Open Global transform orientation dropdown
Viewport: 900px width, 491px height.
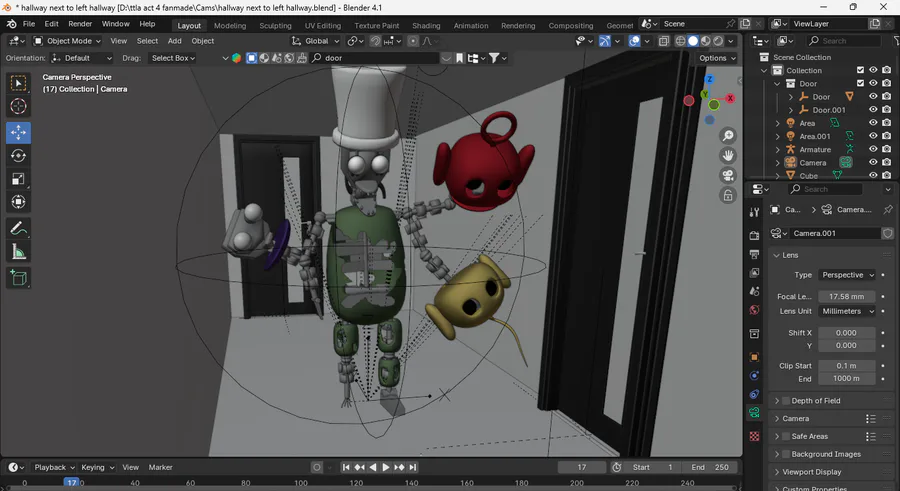(x=316, y=41)
